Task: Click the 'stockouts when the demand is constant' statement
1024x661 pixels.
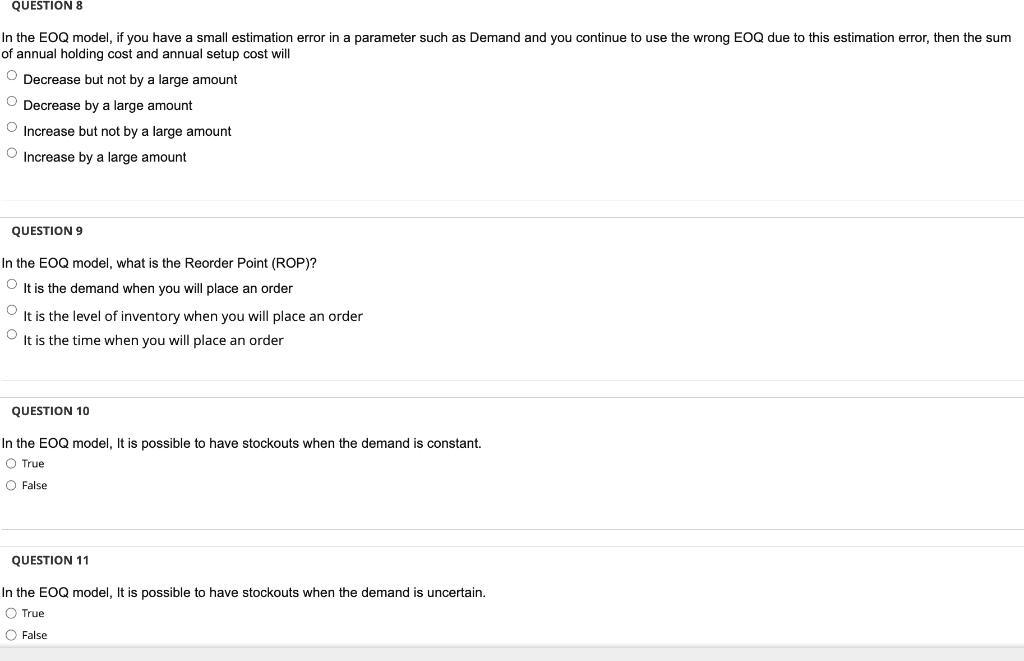Action: pyautogui.click(x=242, y=443)
